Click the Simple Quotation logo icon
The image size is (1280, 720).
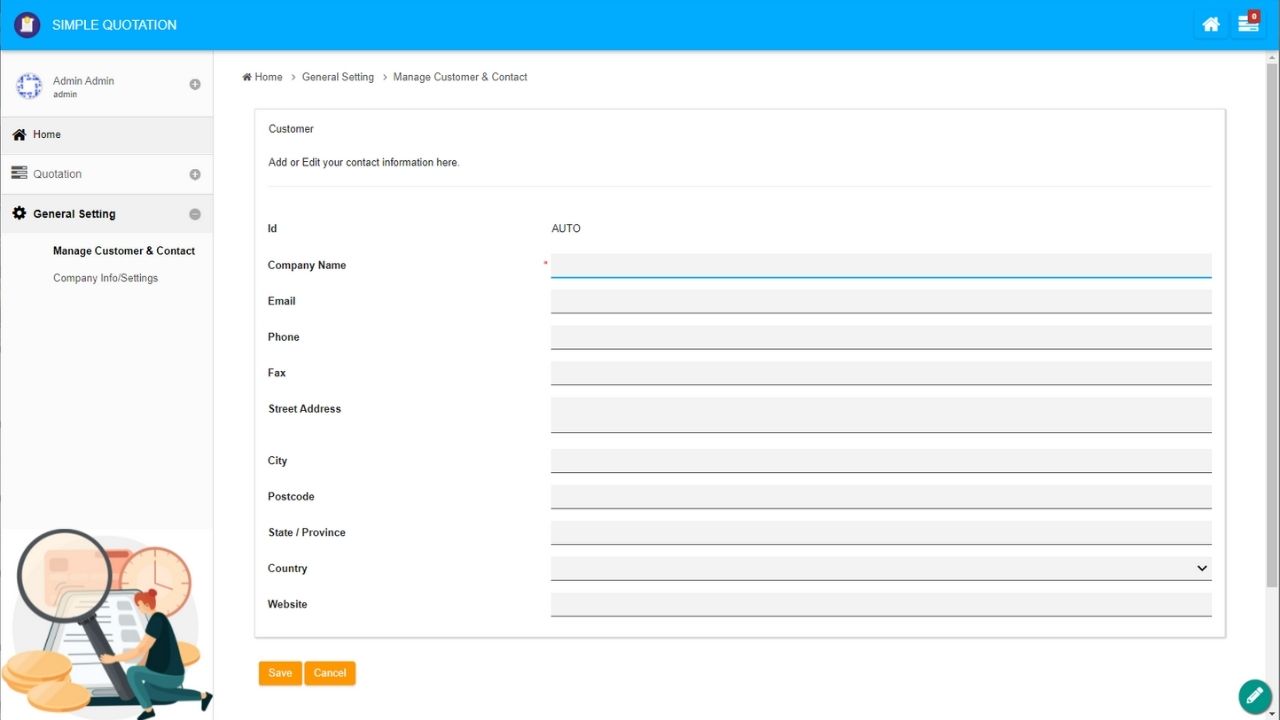(x=27, y=25)
